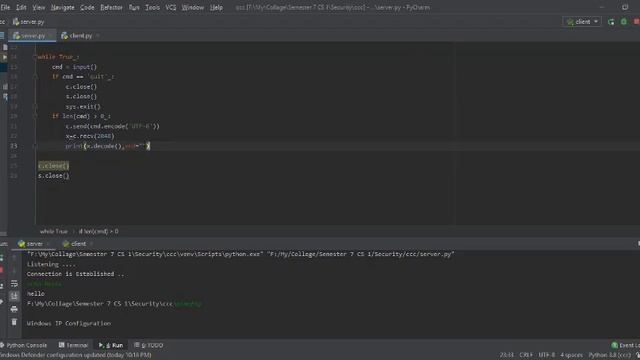Open the Edit menu
Viewport: 640px width, 360px height.
(21, 7)
